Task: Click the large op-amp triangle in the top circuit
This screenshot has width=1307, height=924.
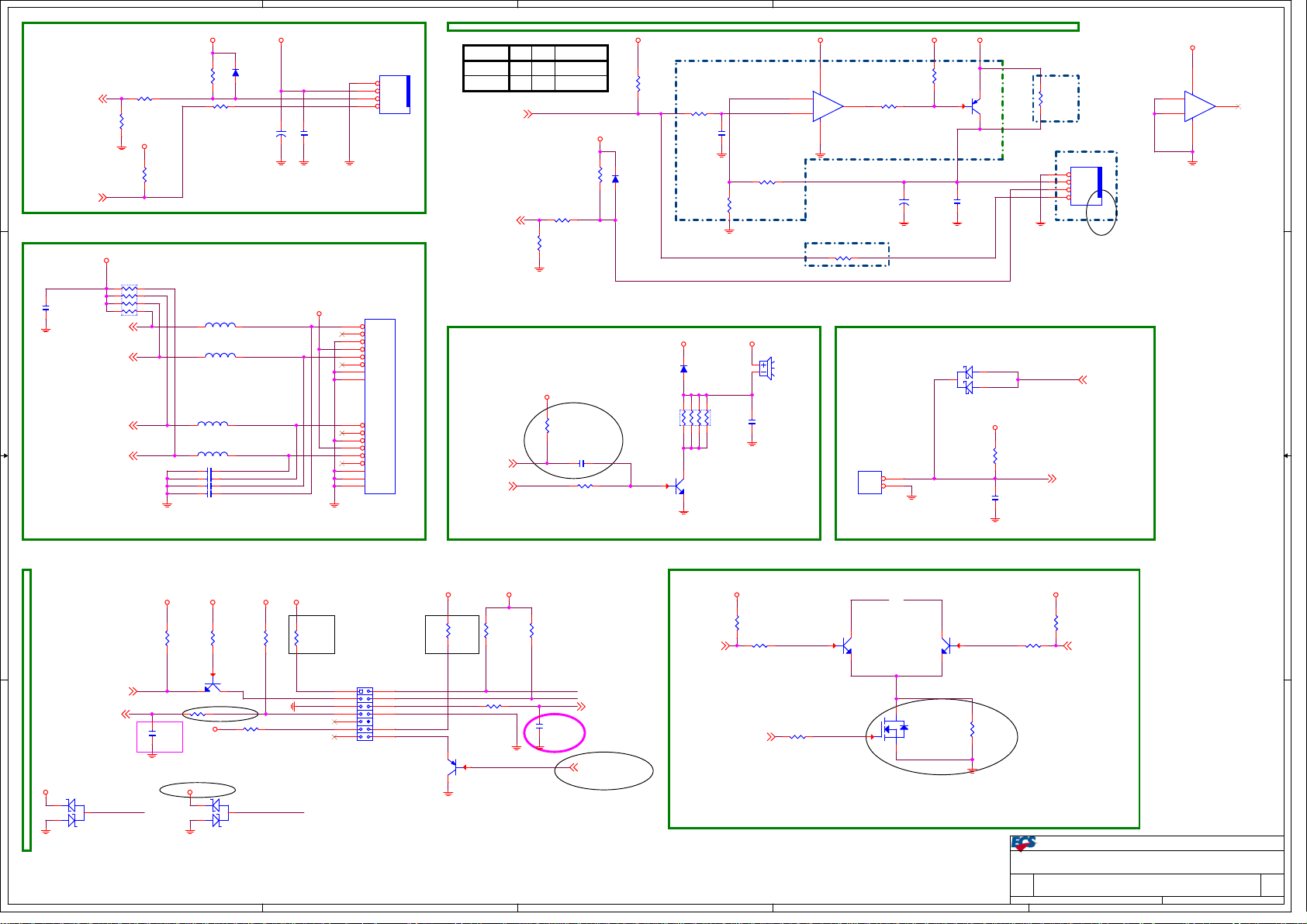Action: click(x=827, y=106)
